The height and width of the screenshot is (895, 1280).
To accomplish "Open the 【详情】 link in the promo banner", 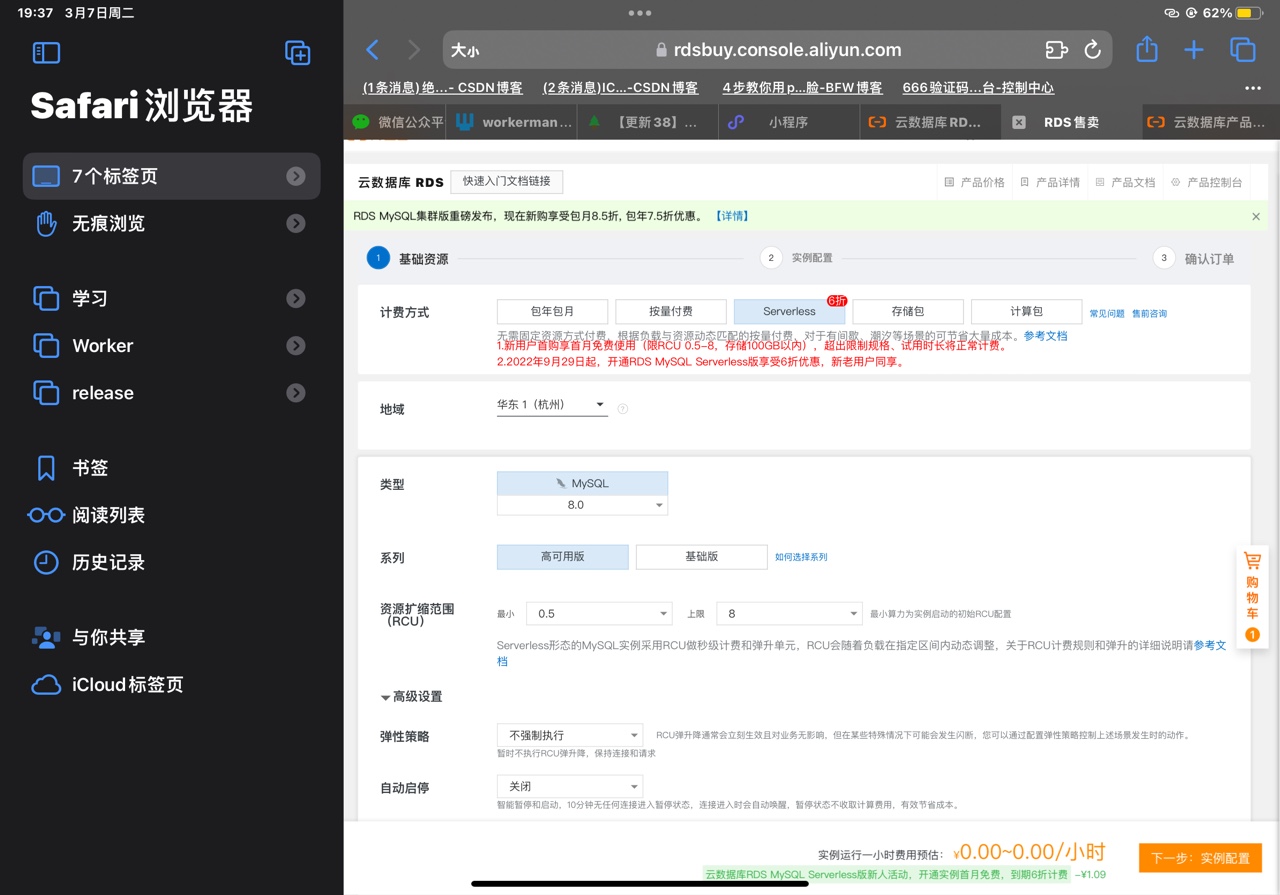I will tap(732, 216).
